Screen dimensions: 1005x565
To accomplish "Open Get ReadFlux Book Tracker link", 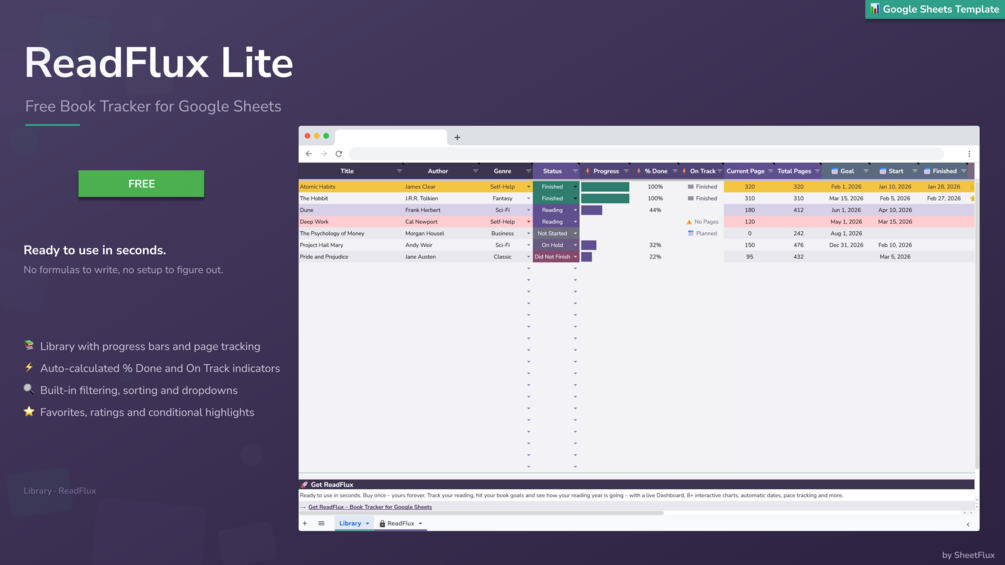I will click(x=370, y=507).
